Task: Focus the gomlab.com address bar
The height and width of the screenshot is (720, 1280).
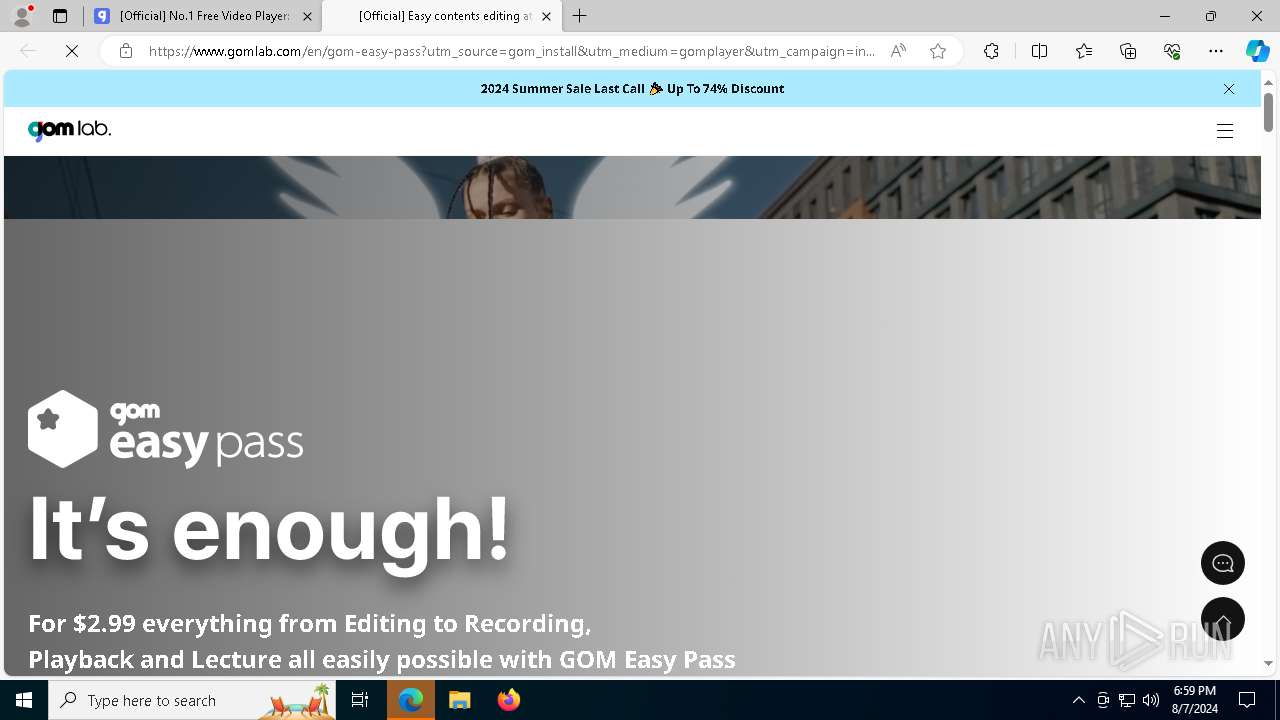Action: [x=512, y=51]
